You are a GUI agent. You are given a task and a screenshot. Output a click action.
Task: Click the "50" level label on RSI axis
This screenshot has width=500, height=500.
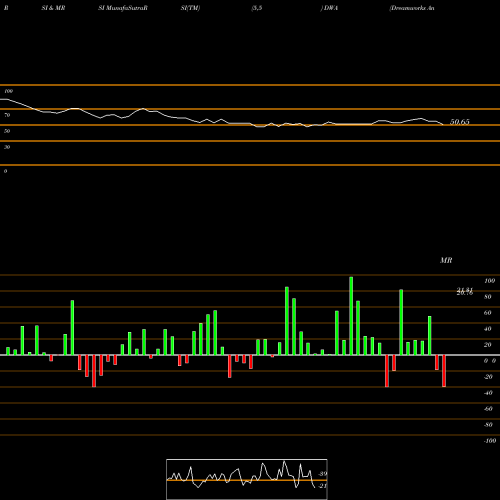tap(7, 131)
